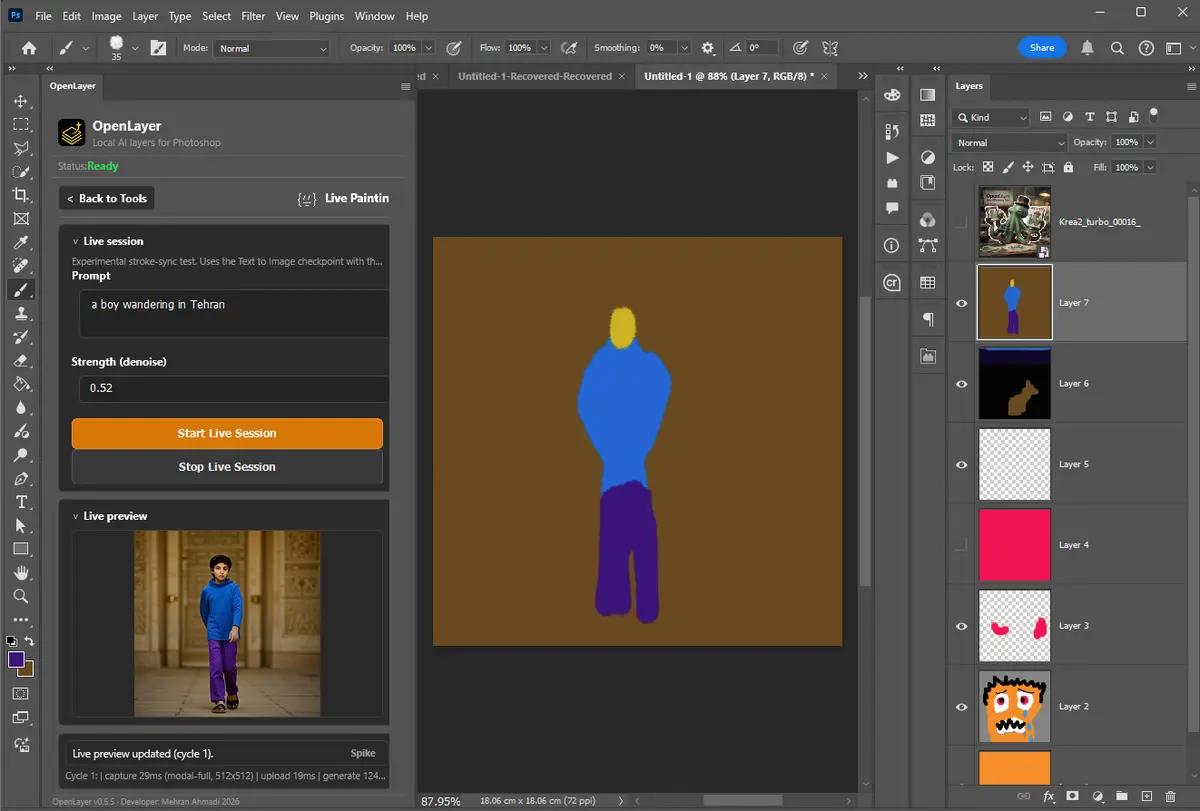This screenshot has height=811, width=1200.
Task: Click Start Live Session button
Action: (227, 433)
